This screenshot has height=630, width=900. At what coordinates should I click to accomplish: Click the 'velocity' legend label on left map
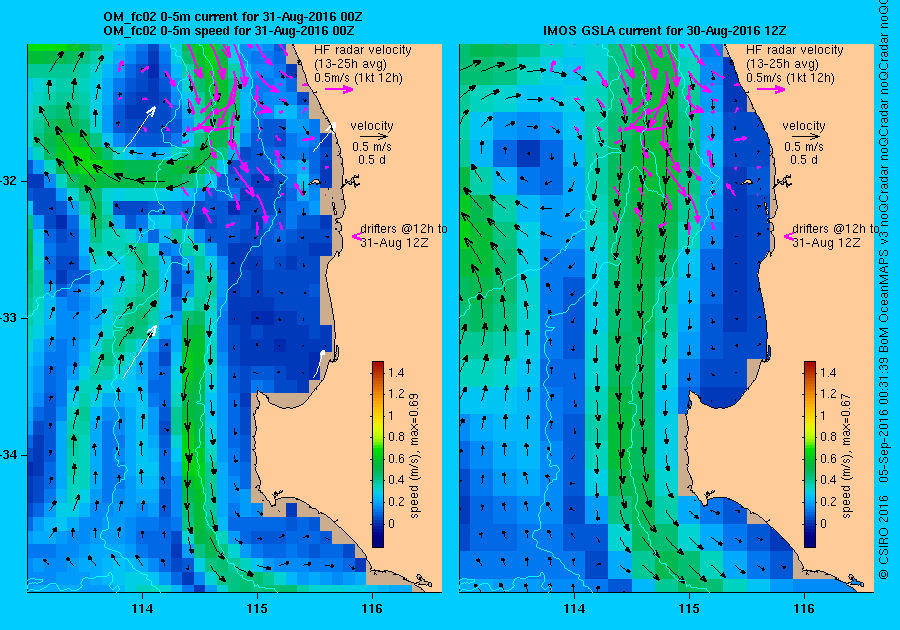(372, 126)
